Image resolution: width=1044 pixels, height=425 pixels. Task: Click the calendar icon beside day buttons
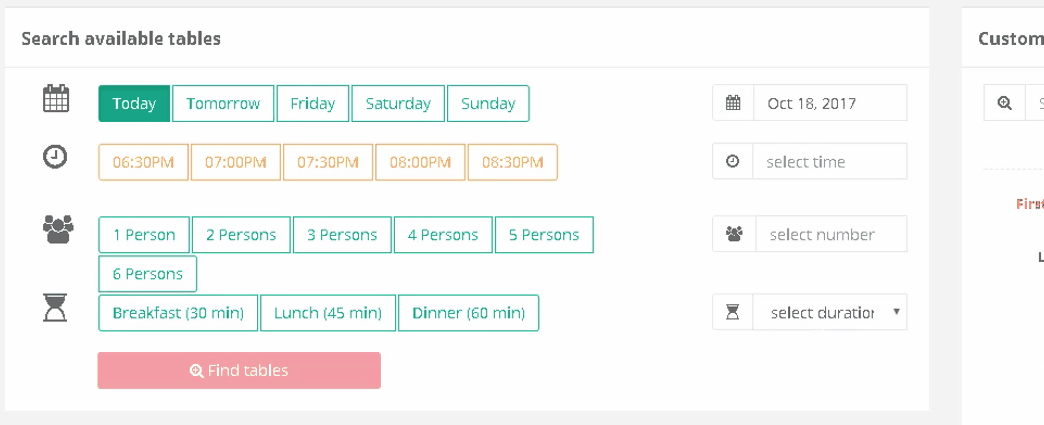click(x=56, y=98)
